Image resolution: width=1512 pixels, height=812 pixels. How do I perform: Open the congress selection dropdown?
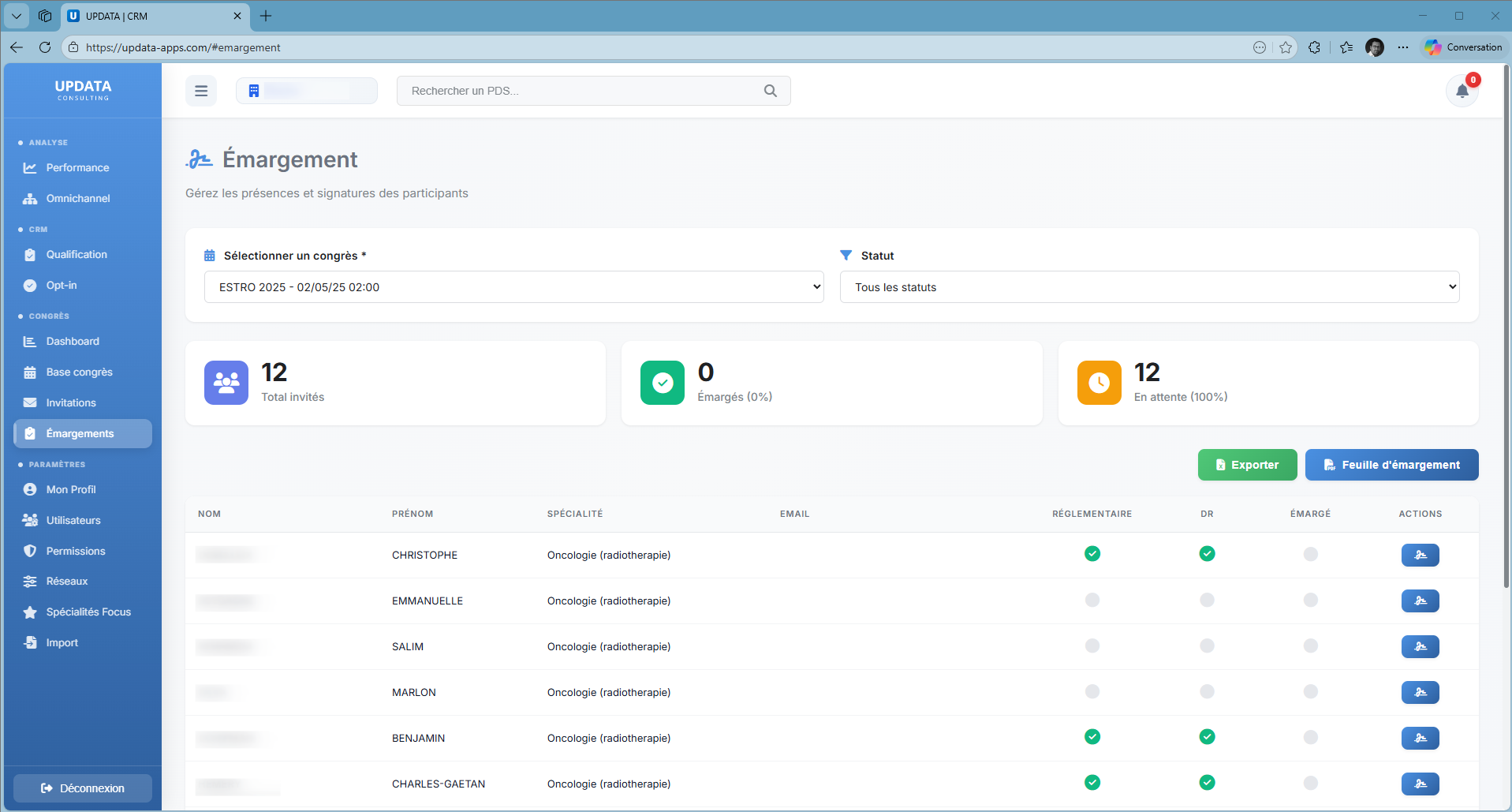tap(513, 287)
